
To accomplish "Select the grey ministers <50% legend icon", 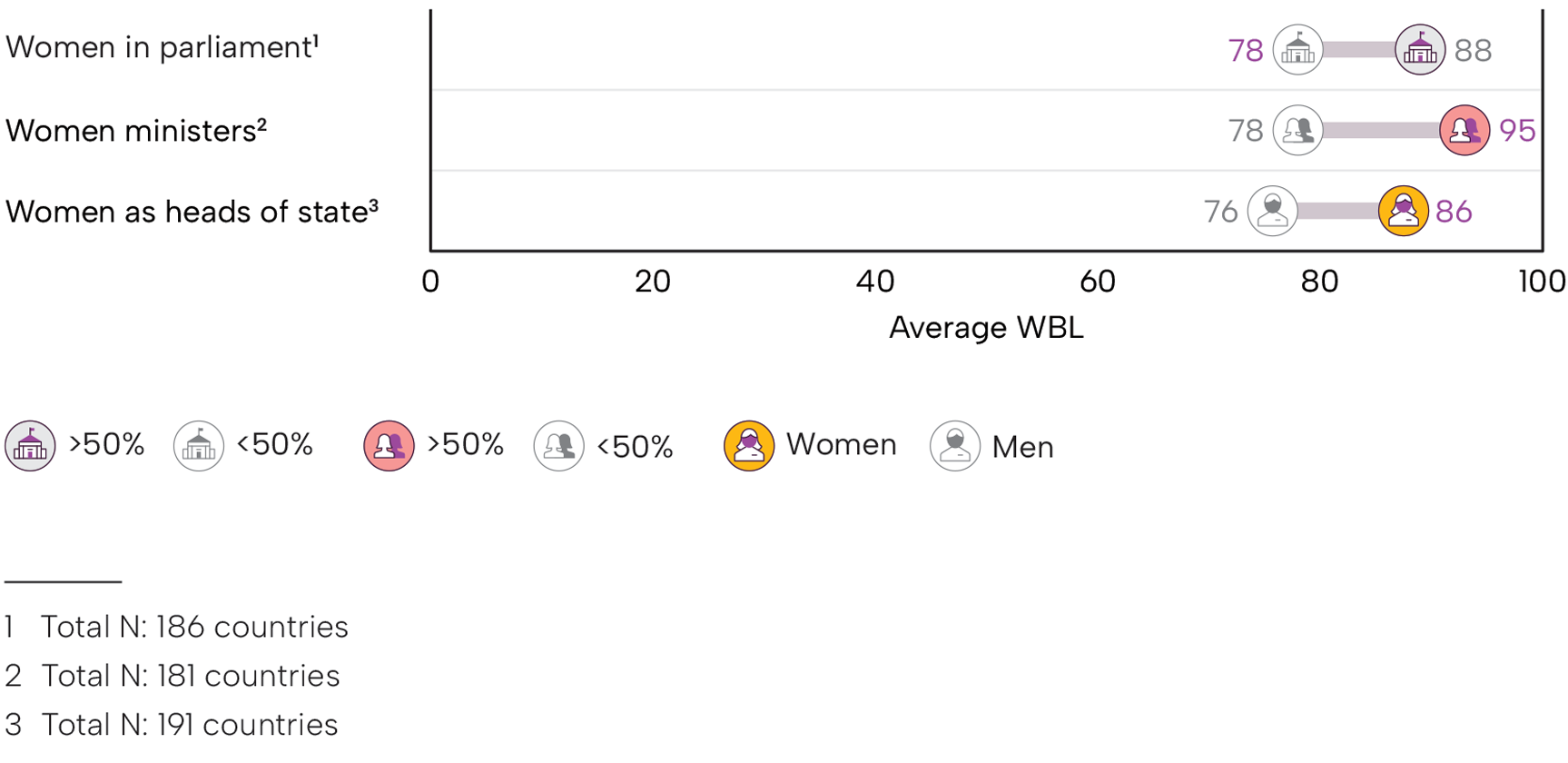I will tap(558, 446).
